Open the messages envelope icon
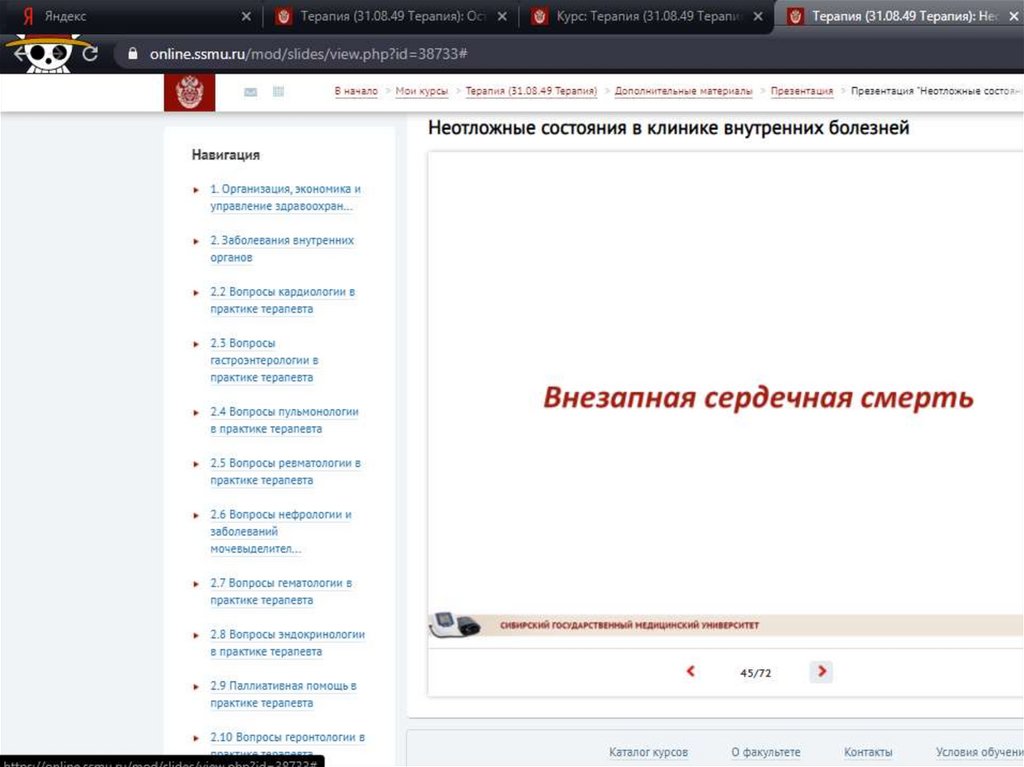The height and width of the screenshot is (767, 1024). click(250, 92)
